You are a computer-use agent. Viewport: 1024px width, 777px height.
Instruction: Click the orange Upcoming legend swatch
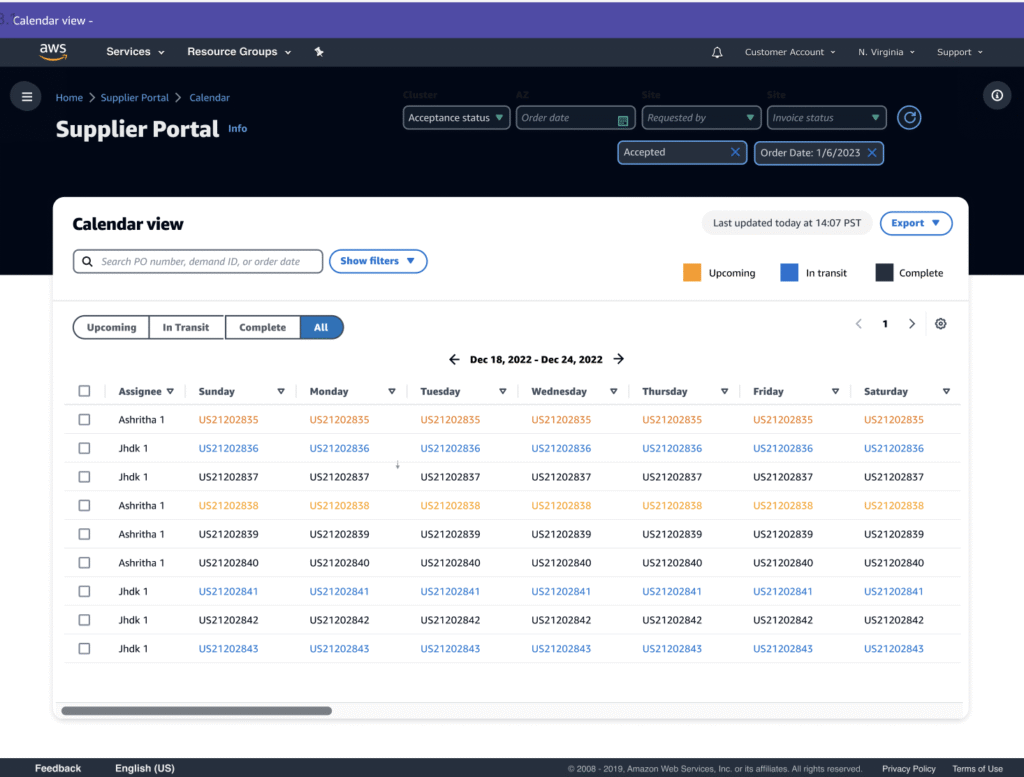click(x=692, y=272)
